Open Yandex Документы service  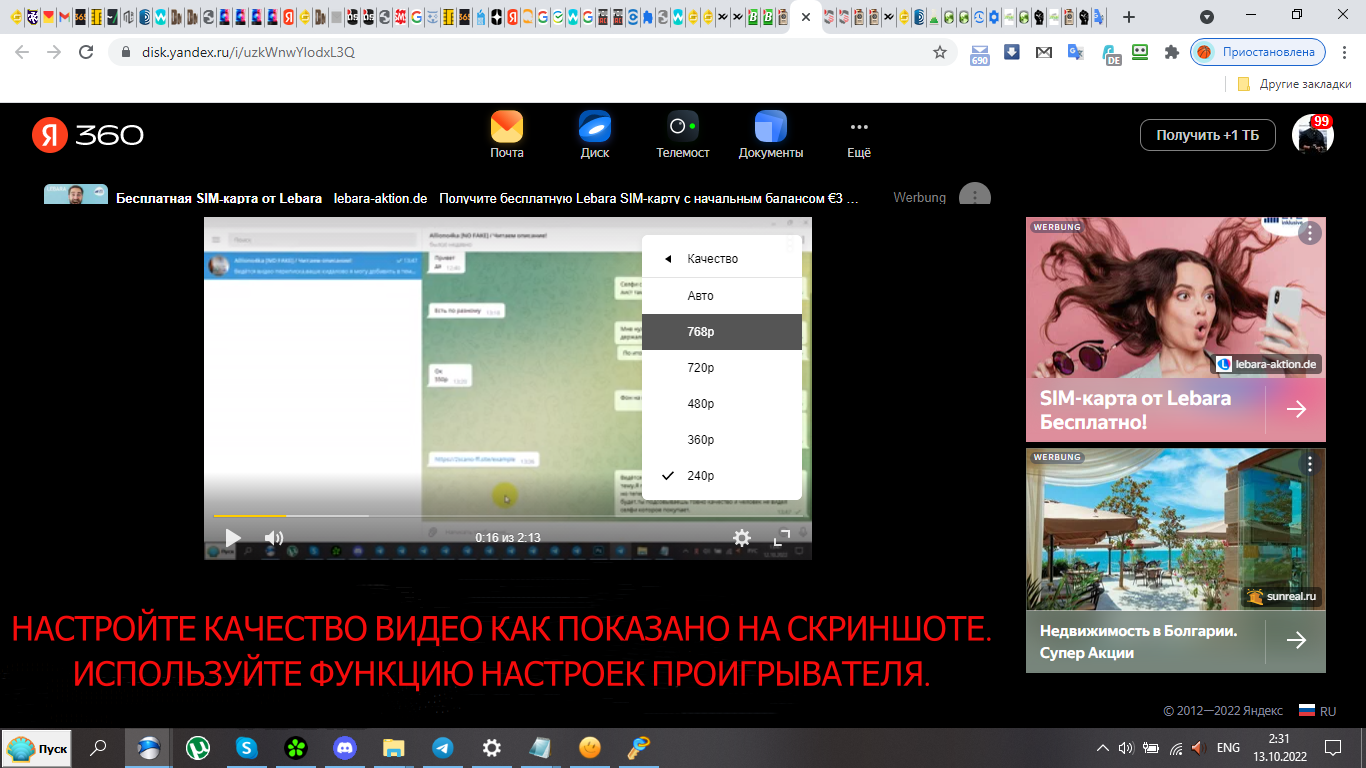click(771, 135)
